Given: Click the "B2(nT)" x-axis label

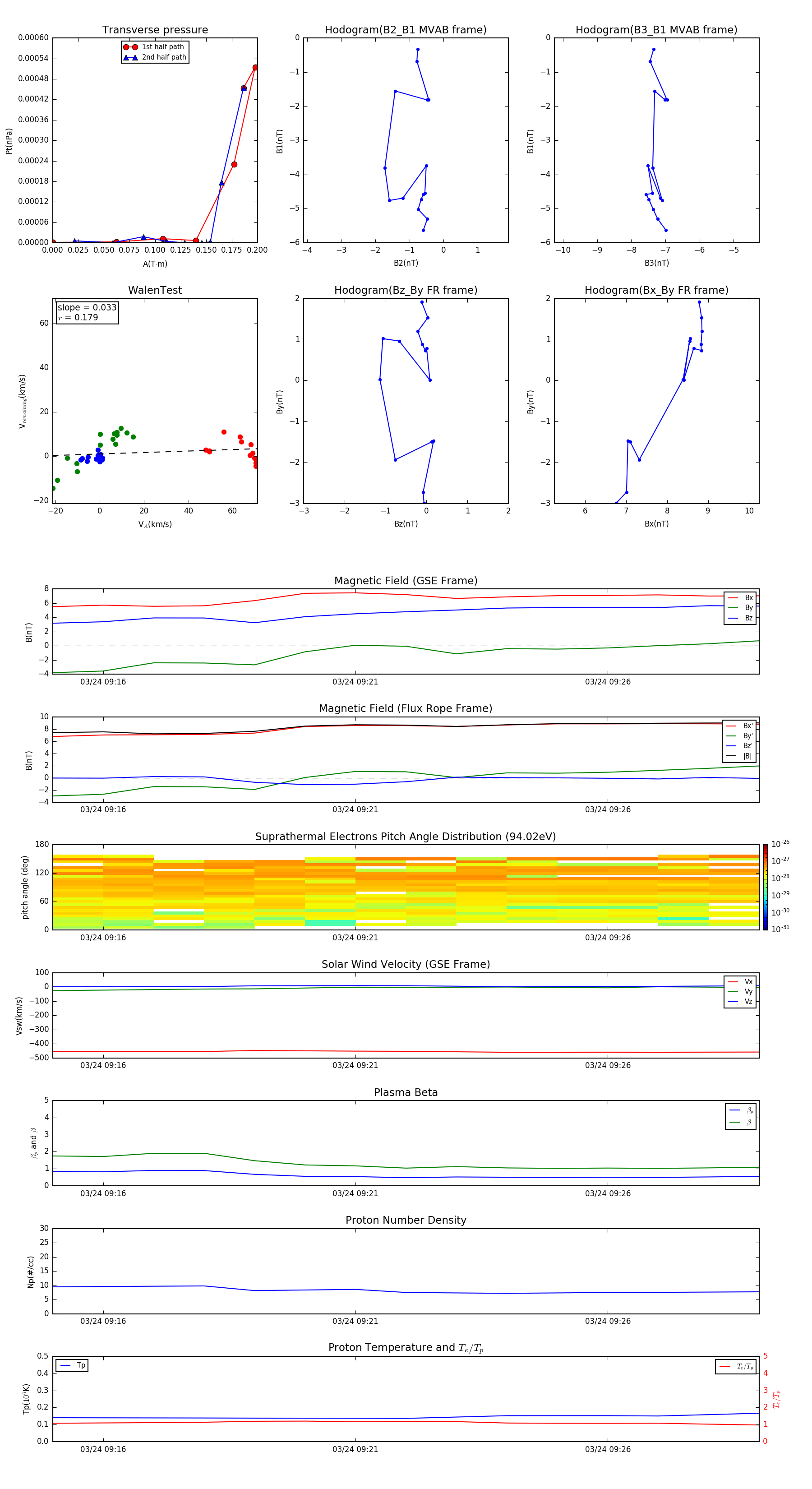Looking at the screenshot, I should point(406,263).
